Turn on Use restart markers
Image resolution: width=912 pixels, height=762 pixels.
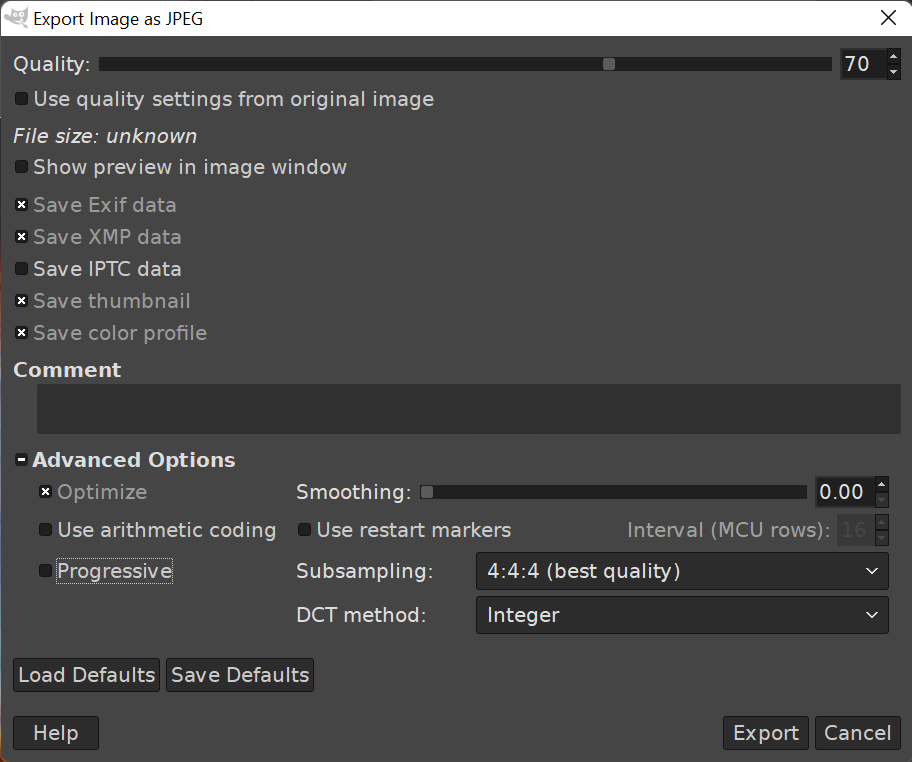[305, 530]
